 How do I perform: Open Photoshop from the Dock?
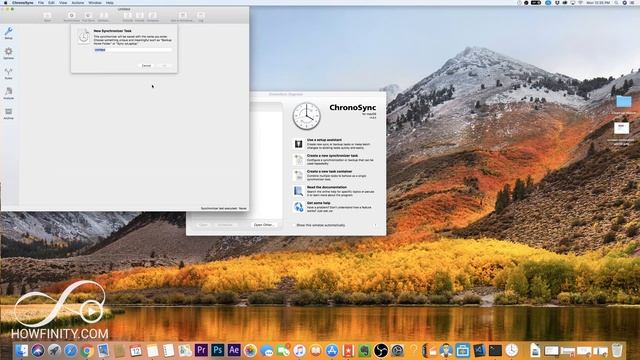[x=217, y=350]
